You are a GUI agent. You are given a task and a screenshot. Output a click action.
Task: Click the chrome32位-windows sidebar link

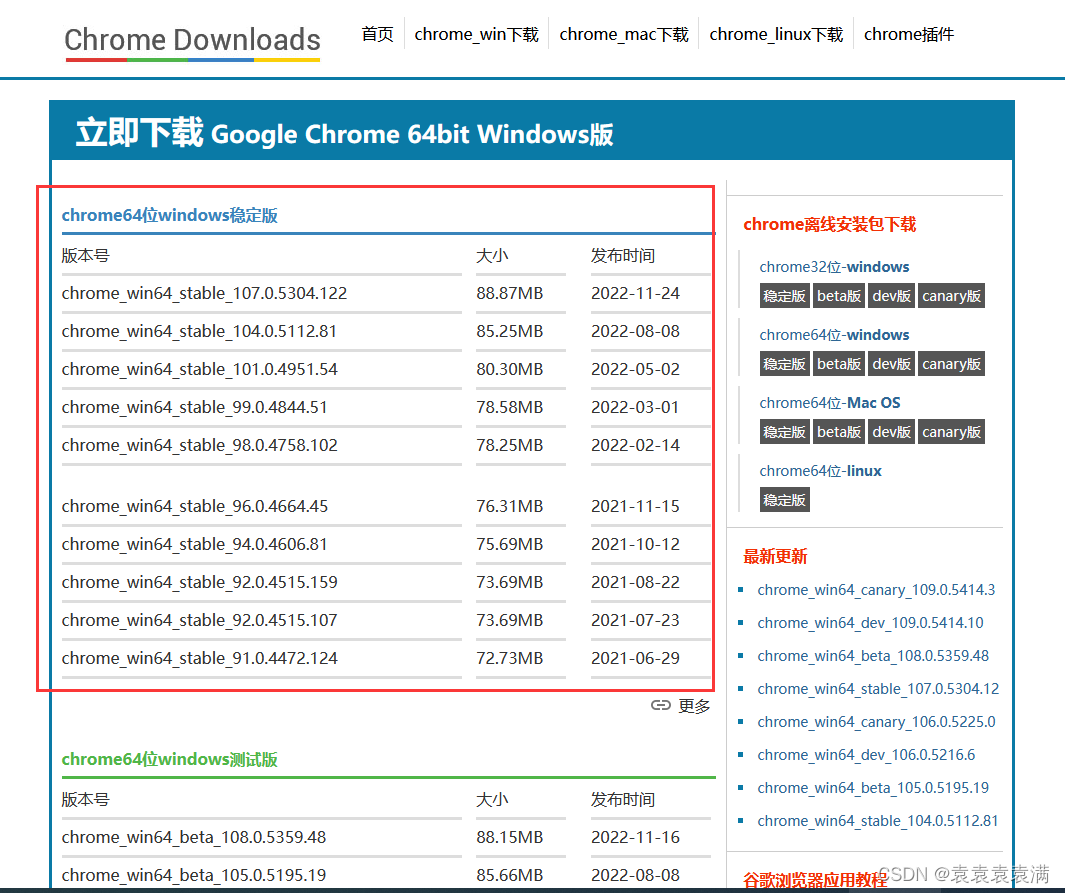834,267
